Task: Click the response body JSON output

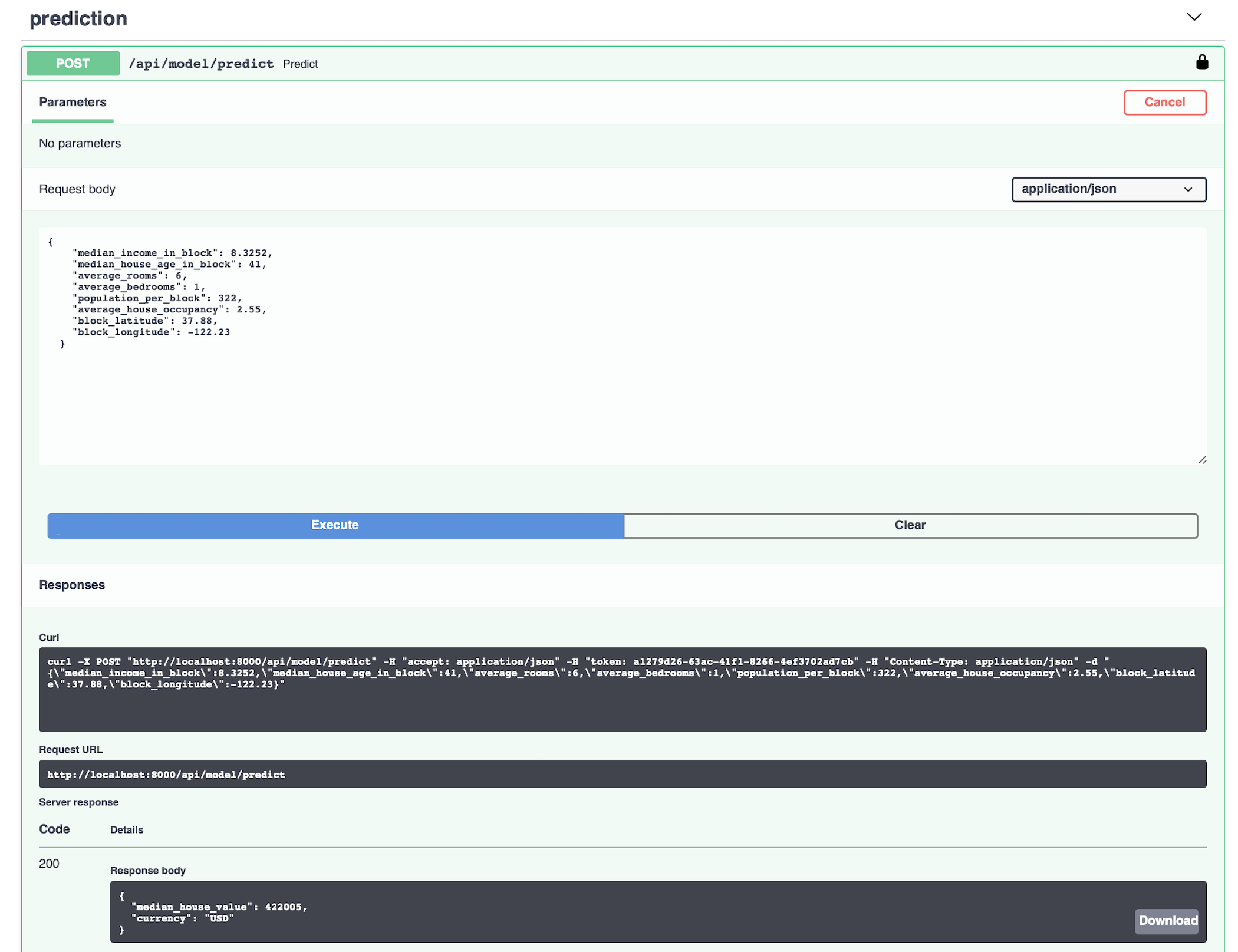Action: pyautogui.click(x=590, y=912)
